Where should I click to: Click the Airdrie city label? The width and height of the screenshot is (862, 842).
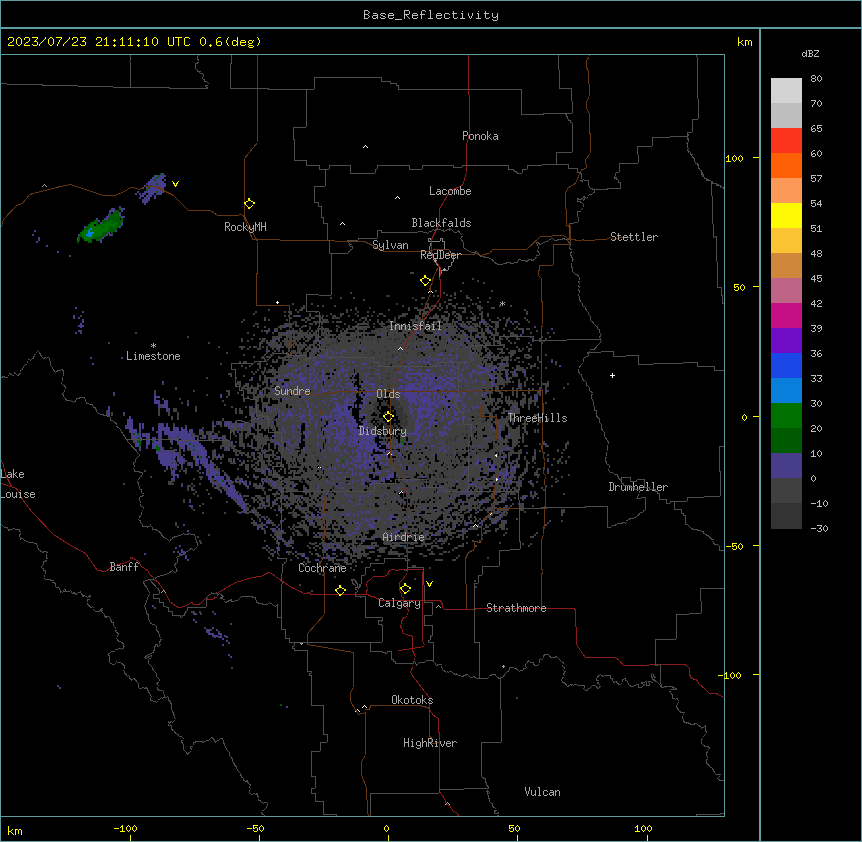click(404, 537)
